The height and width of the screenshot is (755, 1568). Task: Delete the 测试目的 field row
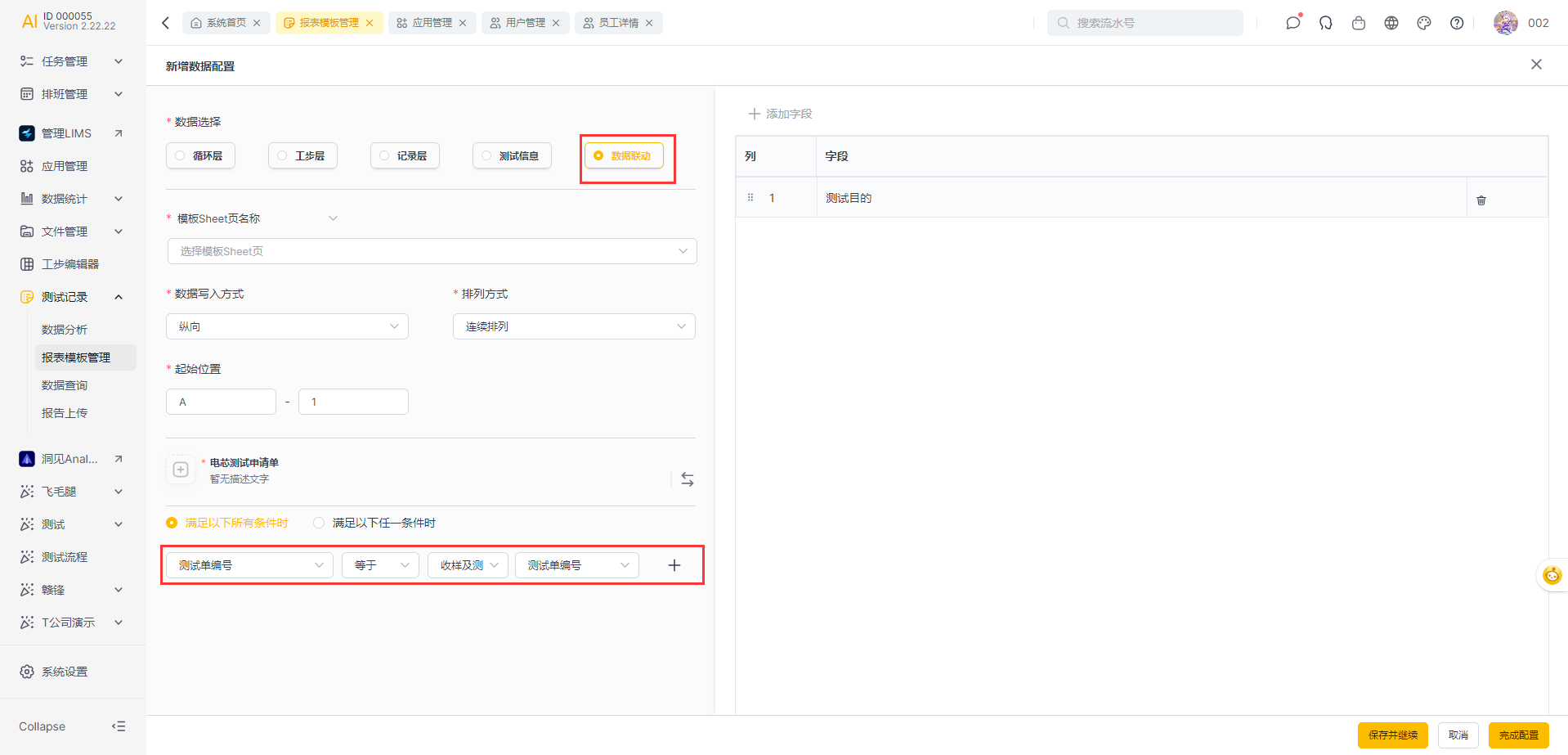1481,200
